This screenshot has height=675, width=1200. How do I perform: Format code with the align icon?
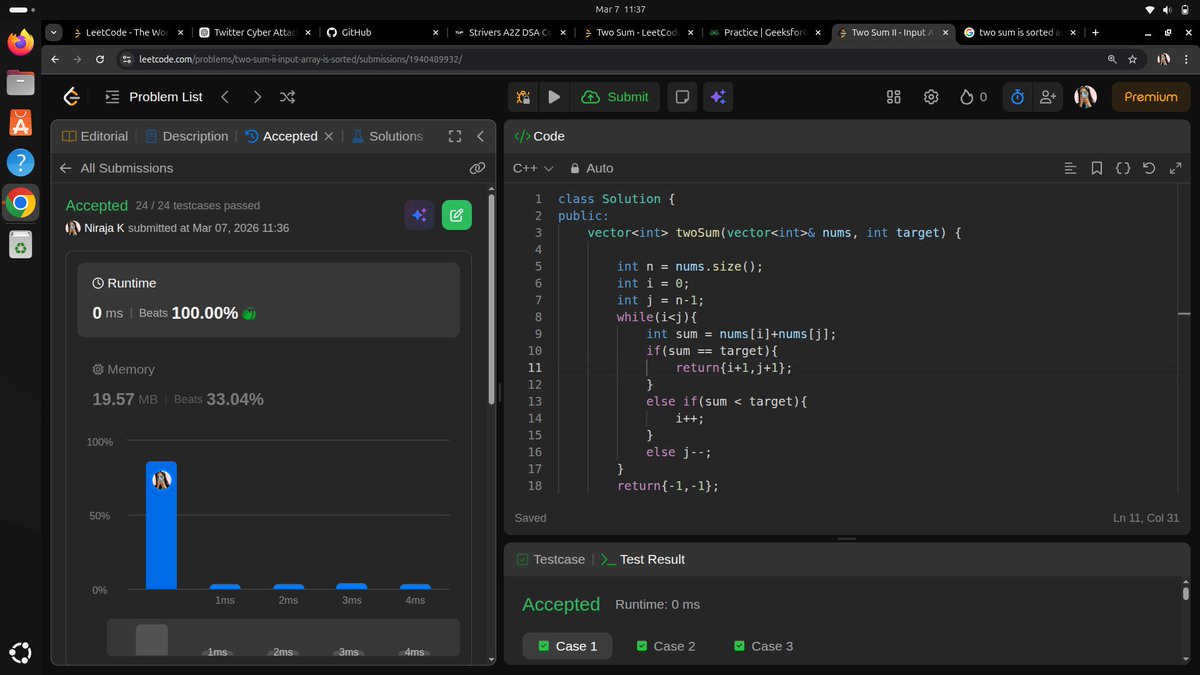(x=1070, y=168)
